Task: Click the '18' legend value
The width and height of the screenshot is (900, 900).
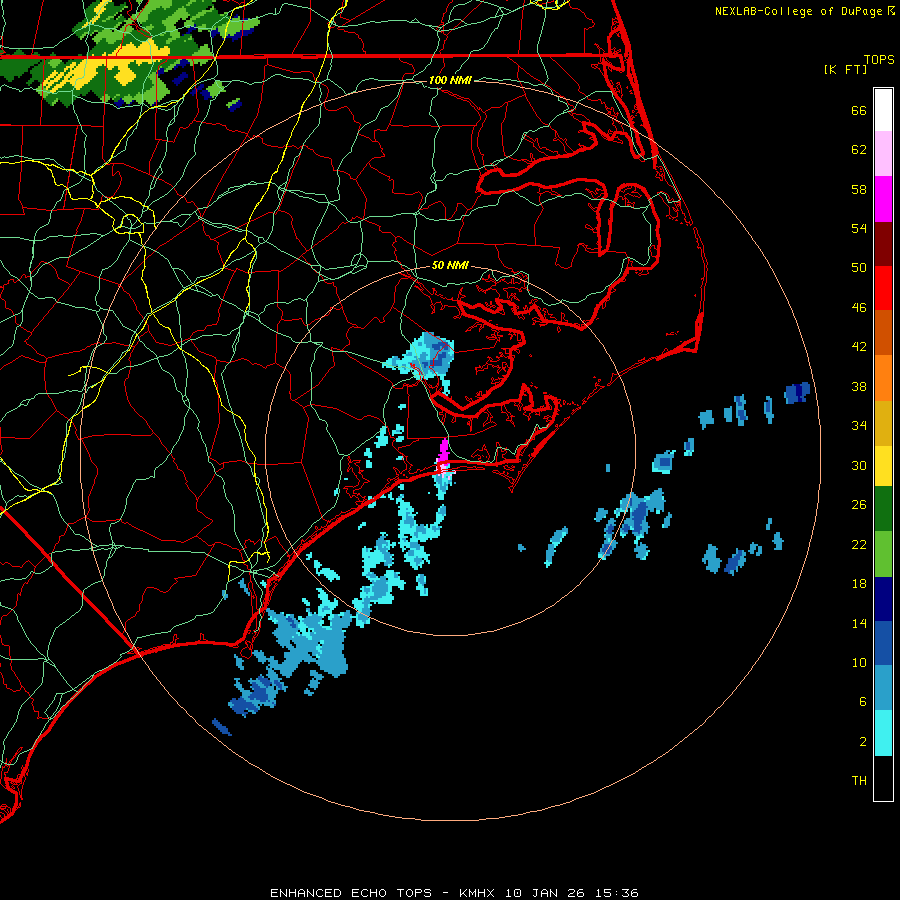Action: [x=859, y=584]
